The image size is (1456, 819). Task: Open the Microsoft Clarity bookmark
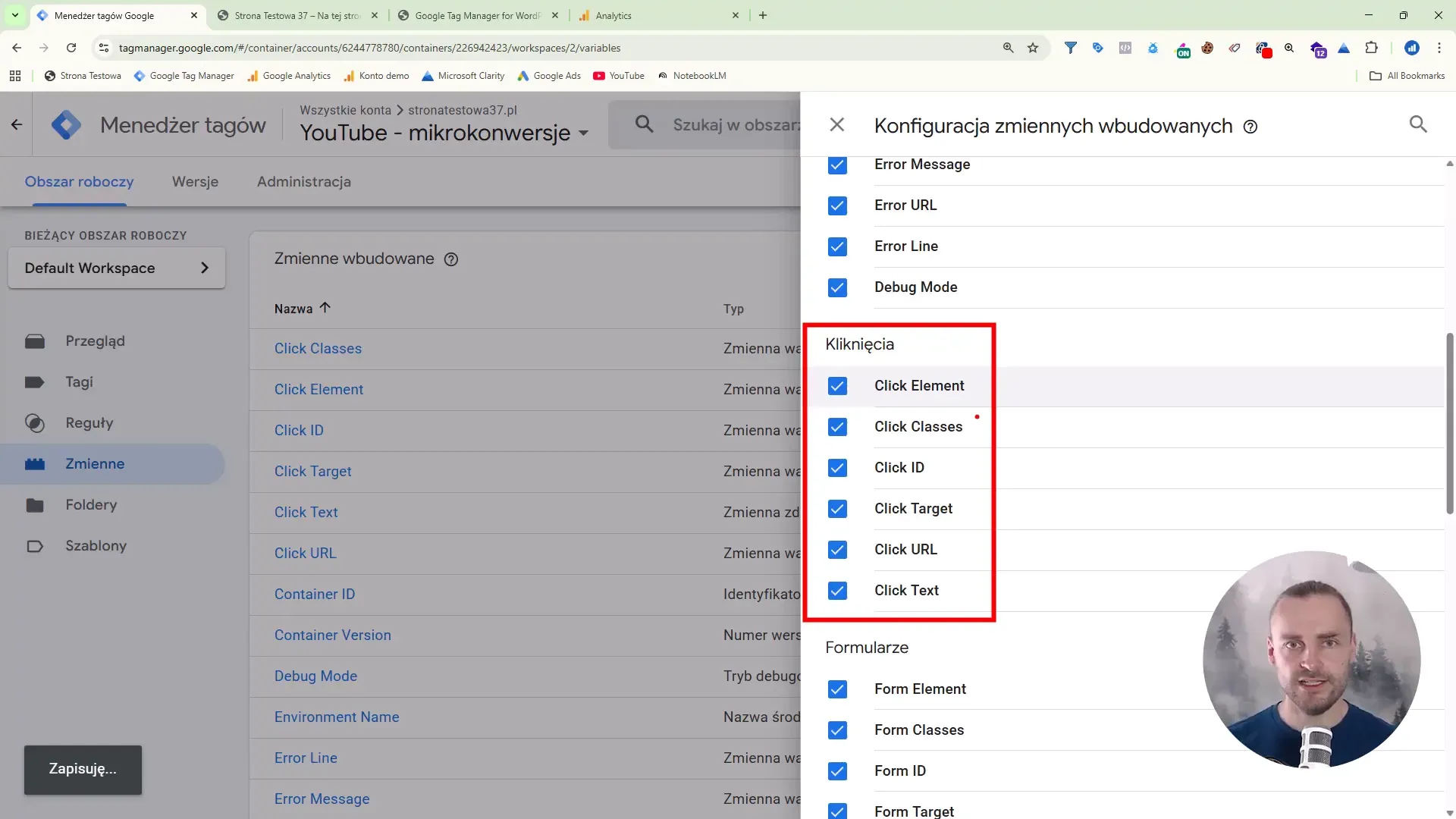click(x=463, y=76)
